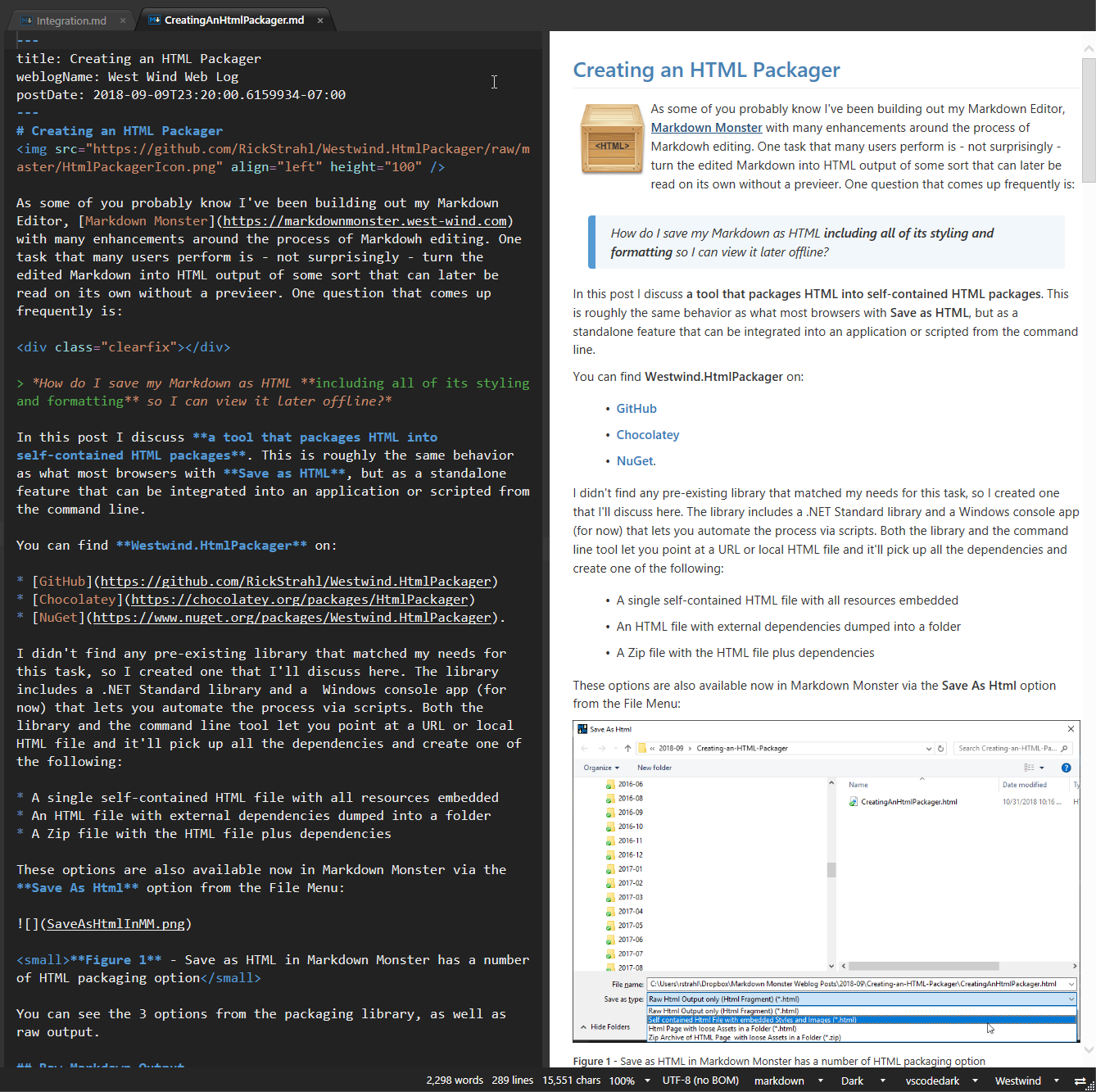Screen dimensions: 1096x1092
Task: Click the Dark application theme label
Action: 852,1081
